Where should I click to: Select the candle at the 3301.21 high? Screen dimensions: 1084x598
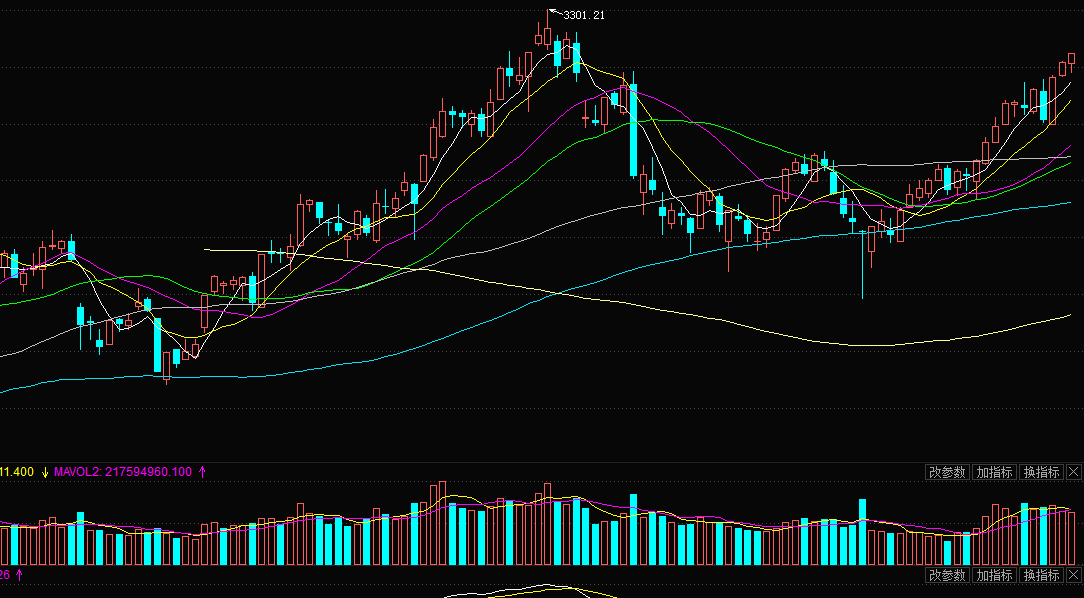[x=548, y=37]
